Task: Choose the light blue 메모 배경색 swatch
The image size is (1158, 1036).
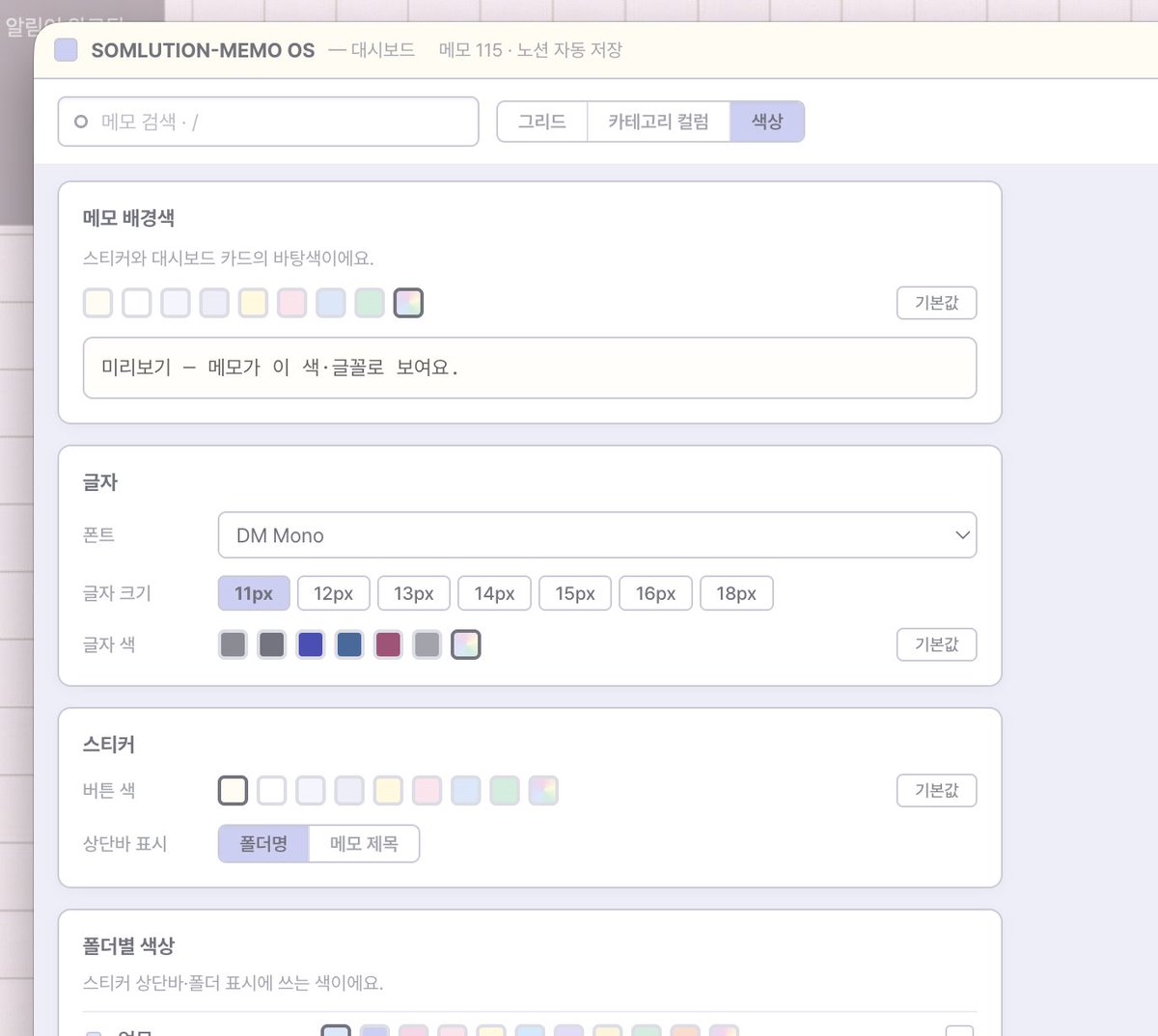Action: (x=331, y=303)
